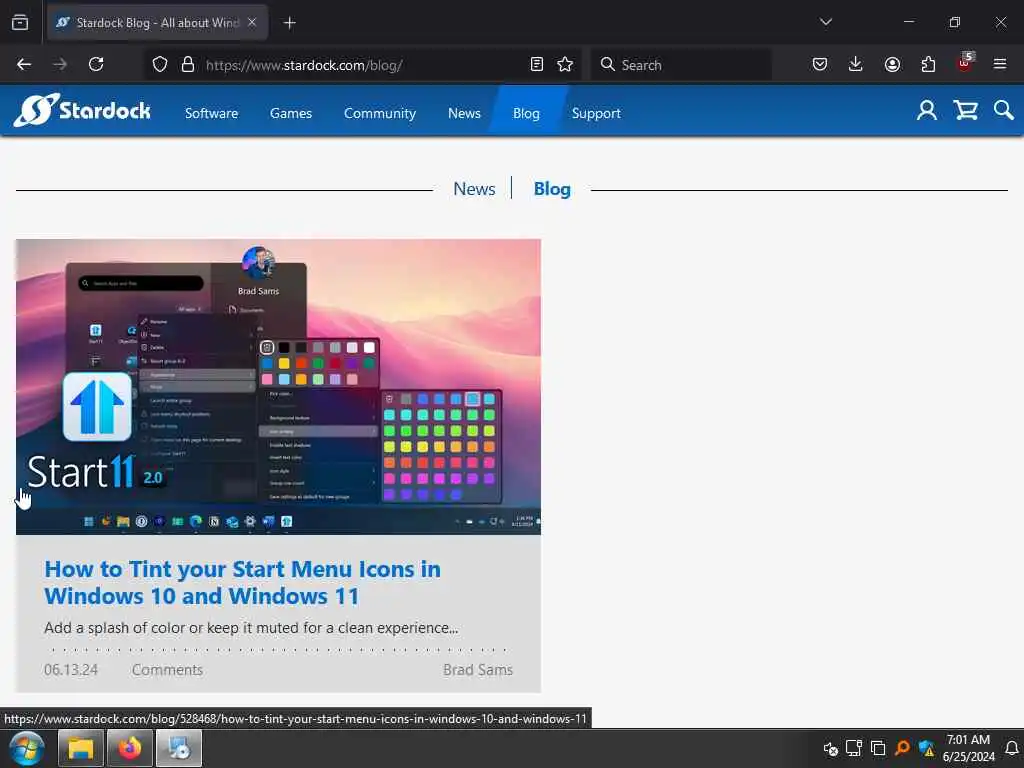Click the security shield warning tray icon

click(926, 748)
